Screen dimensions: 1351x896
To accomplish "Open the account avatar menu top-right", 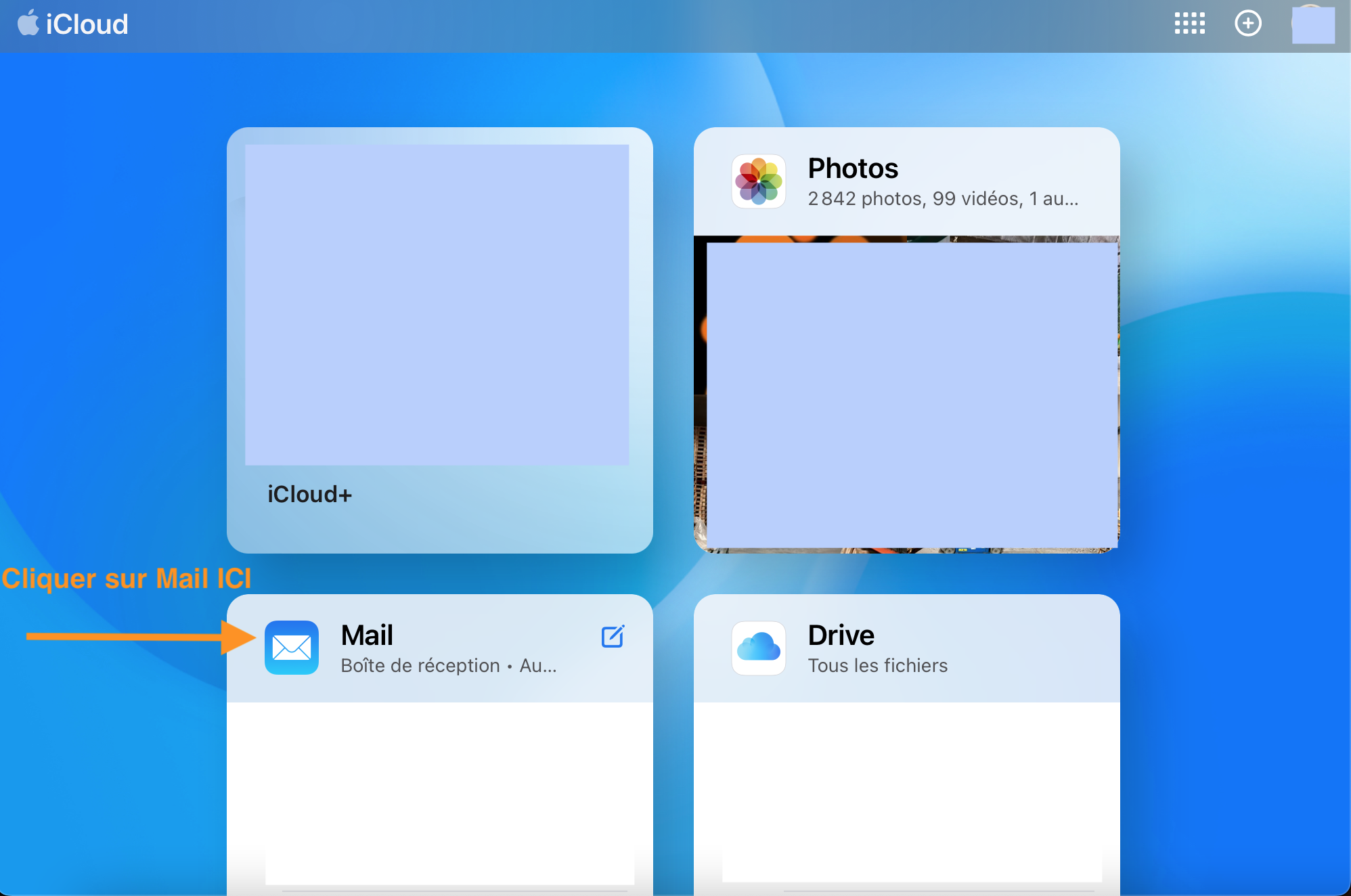I will (x=1312, y=25).
